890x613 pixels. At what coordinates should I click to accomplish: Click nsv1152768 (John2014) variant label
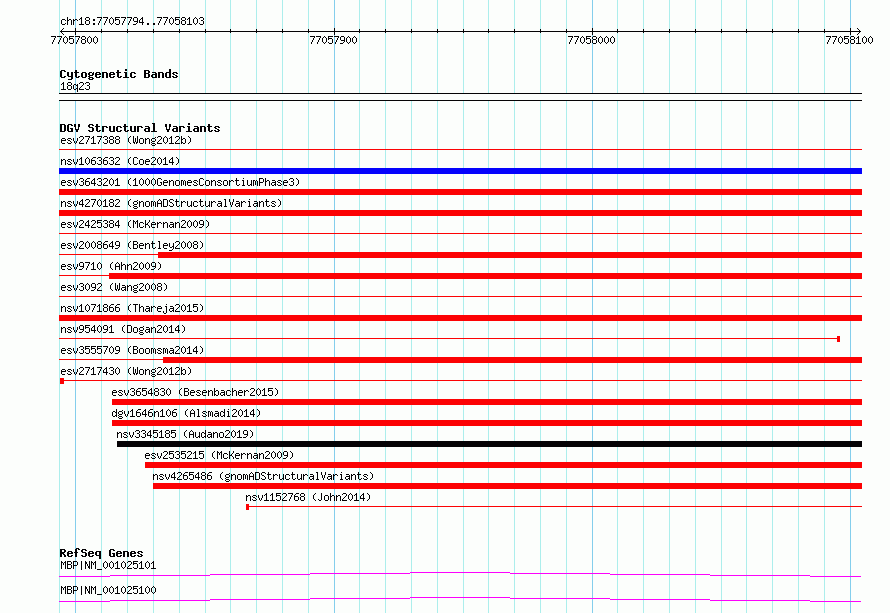coord(308,497)
